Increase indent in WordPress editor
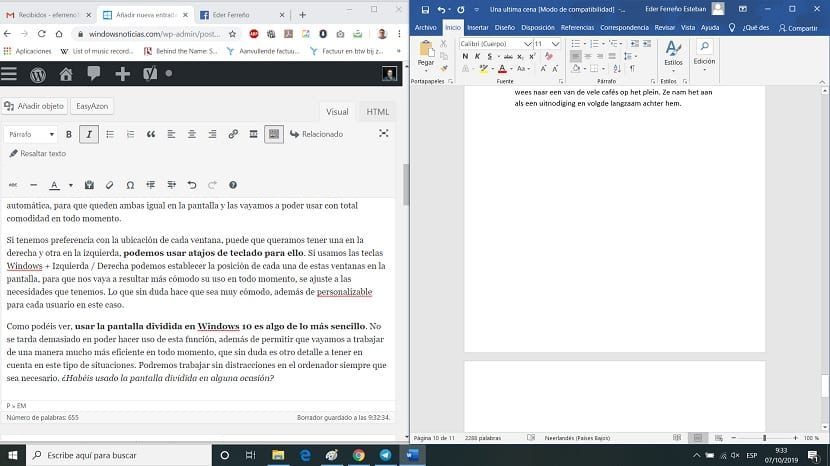 point(171,185)
